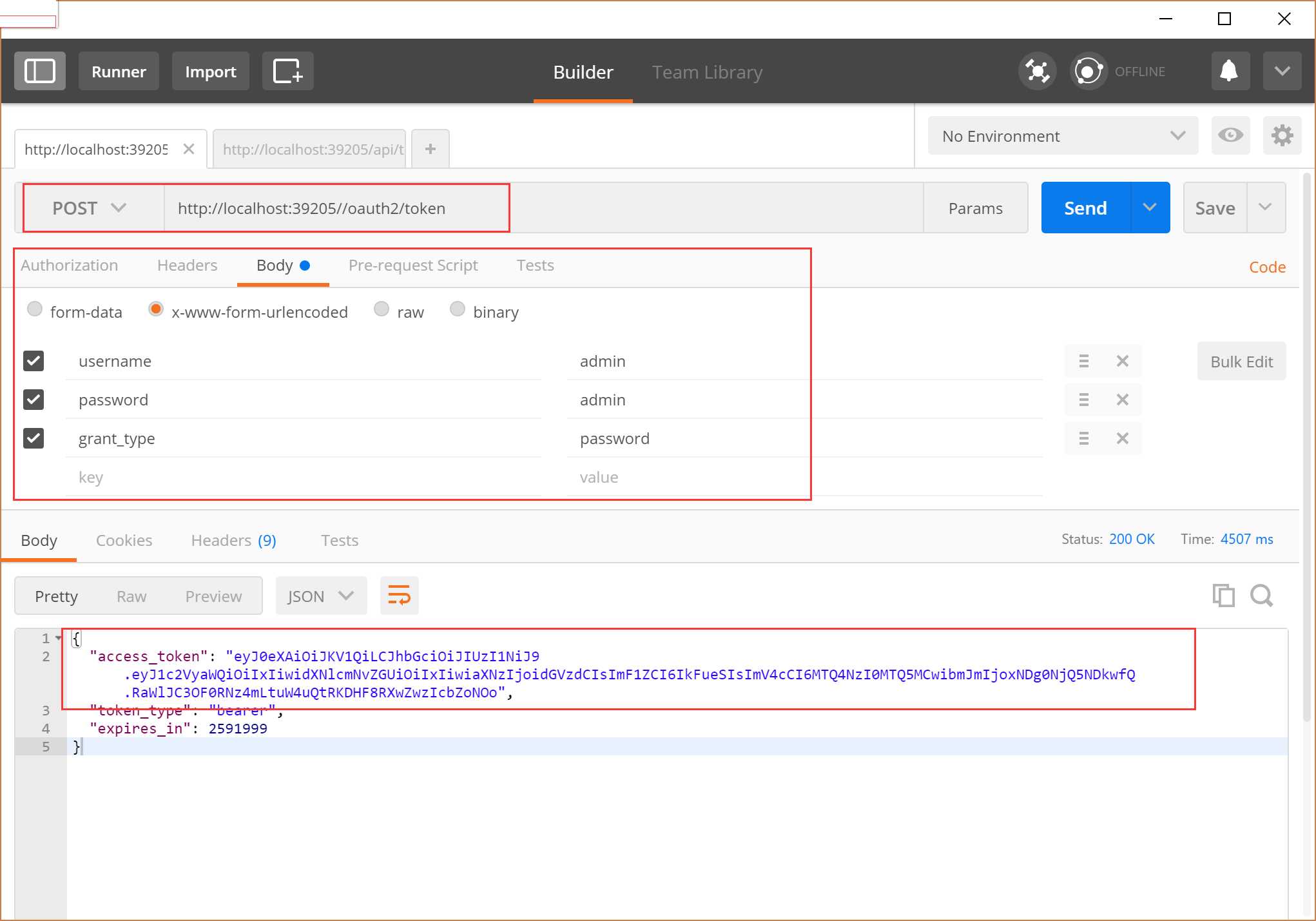Click the Bulk Edit button
The width and height of the screenshot is (1316, 921).
(x=1241, y=361)
